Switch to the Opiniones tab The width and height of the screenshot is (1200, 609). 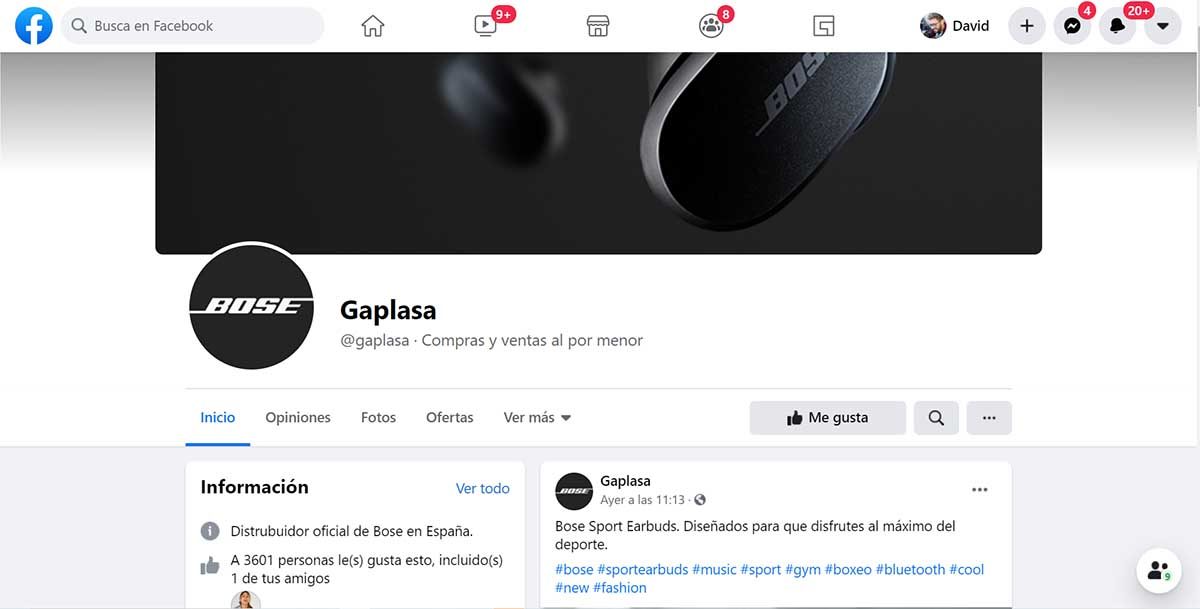point(298,418)
